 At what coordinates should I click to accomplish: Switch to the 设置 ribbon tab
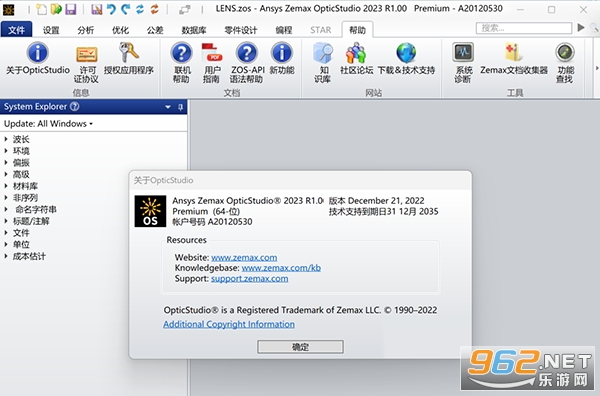(x=51, y=30)
